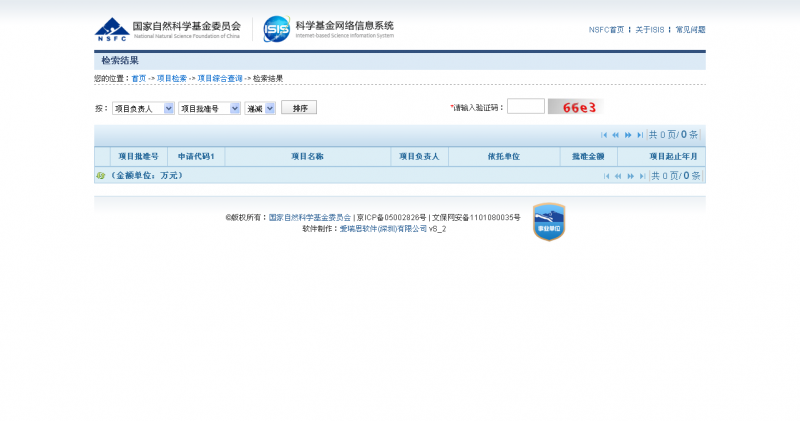Open the 项目批准号 sort field dropdown
Viewport: 800px width, 421px height.
tap(209, 108)
